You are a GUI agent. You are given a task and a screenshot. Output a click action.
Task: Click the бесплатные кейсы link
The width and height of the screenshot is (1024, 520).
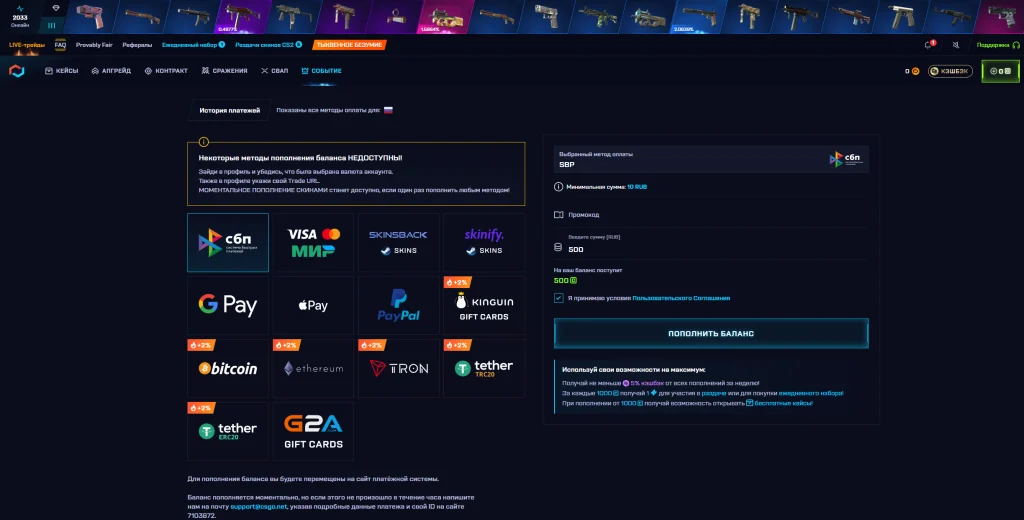(779, 403)
